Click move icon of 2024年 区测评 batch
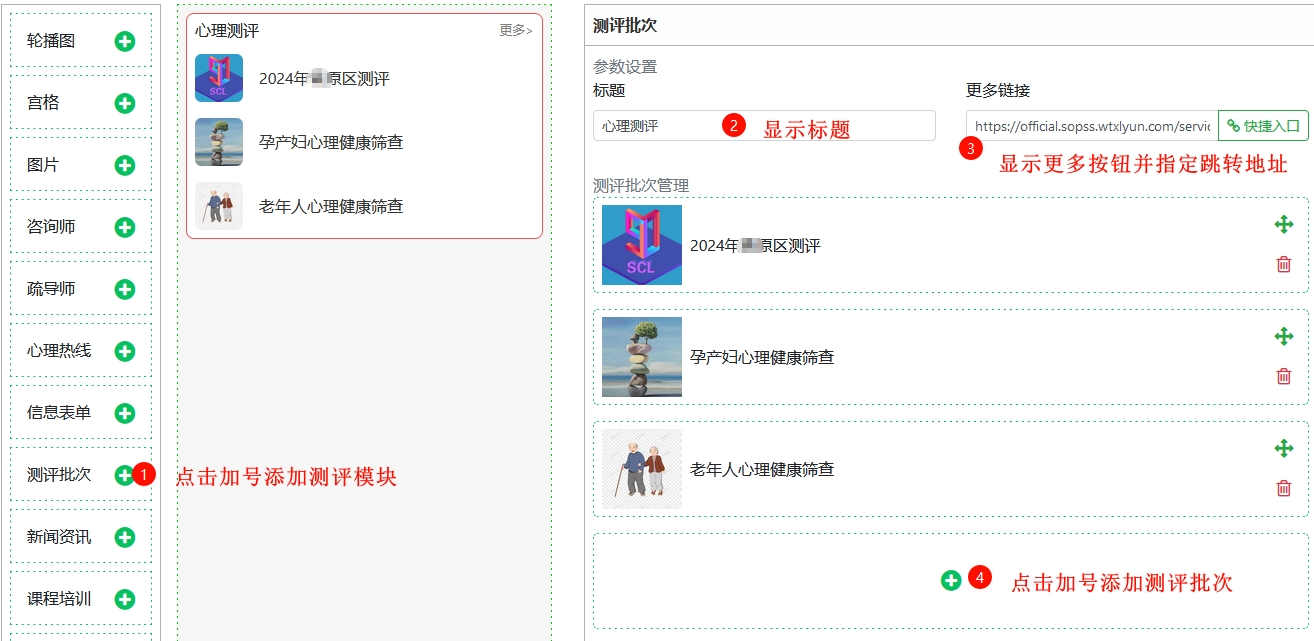Viewport: 1314px width, 641px height. coord(1284,224)
